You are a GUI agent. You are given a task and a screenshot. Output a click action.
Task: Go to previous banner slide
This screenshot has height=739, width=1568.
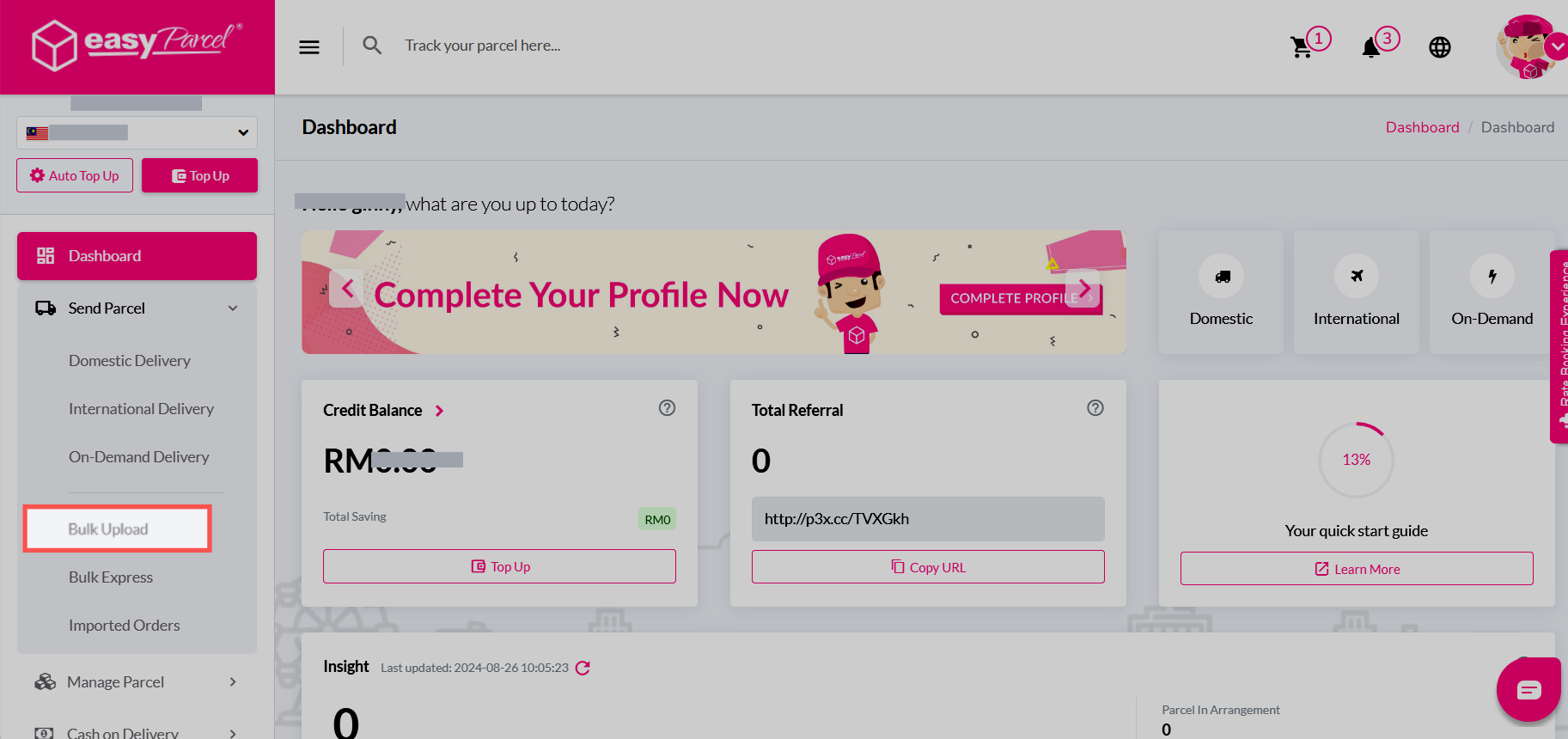pyautogui.click(x=348, y=289)
